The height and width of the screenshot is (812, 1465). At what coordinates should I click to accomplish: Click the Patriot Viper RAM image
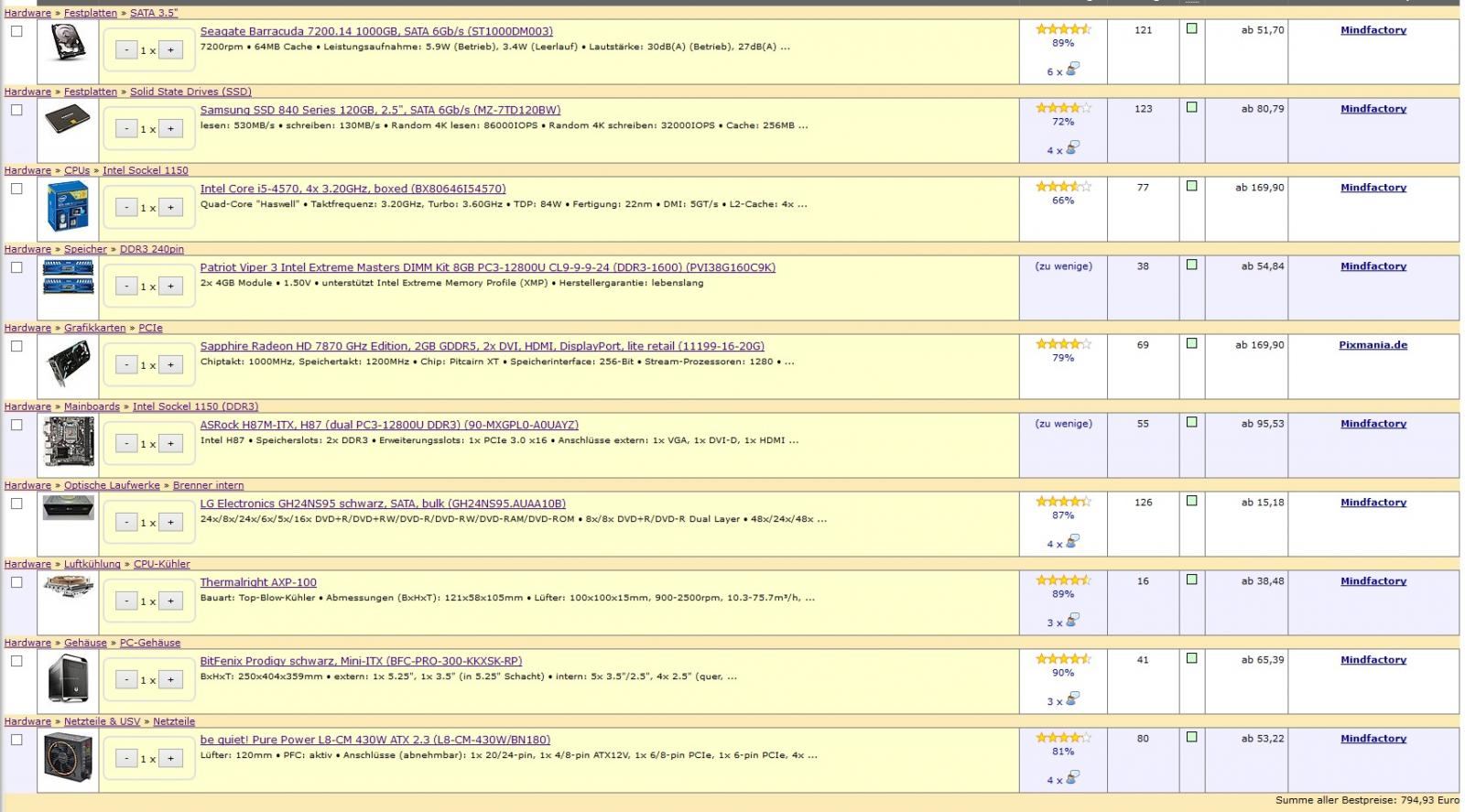(68, 276)
